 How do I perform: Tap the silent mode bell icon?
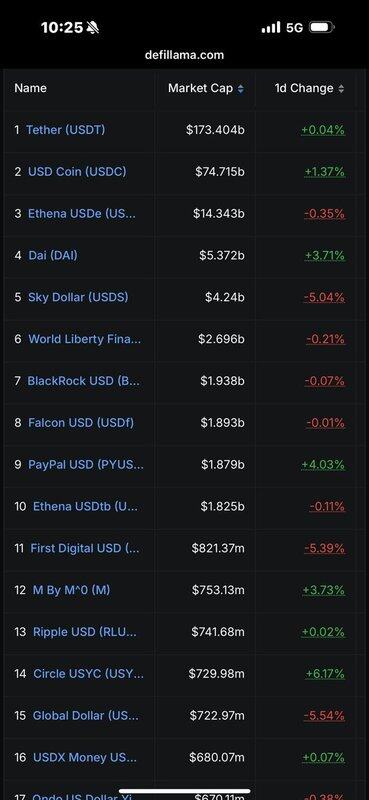[x=93, y=28]
